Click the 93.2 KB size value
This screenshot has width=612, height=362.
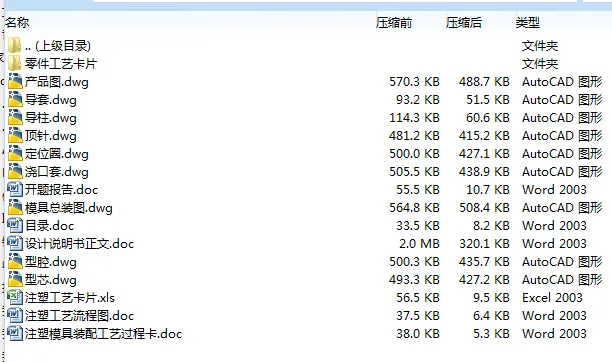418,100
